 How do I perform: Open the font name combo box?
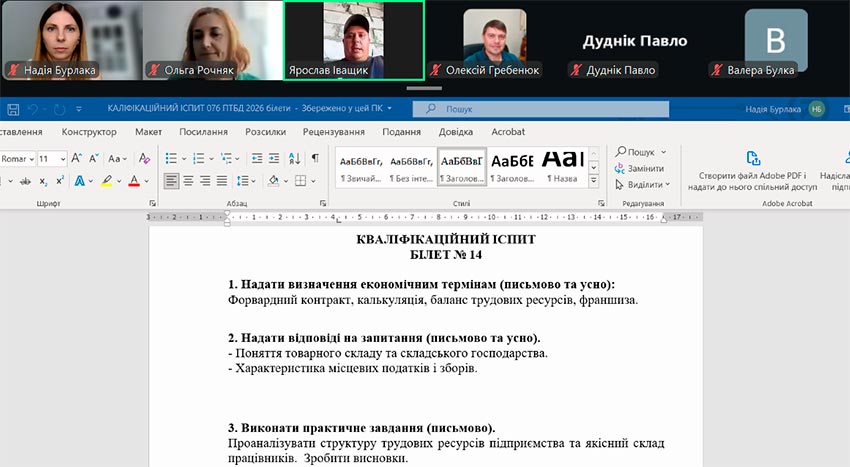pos(18,159)
